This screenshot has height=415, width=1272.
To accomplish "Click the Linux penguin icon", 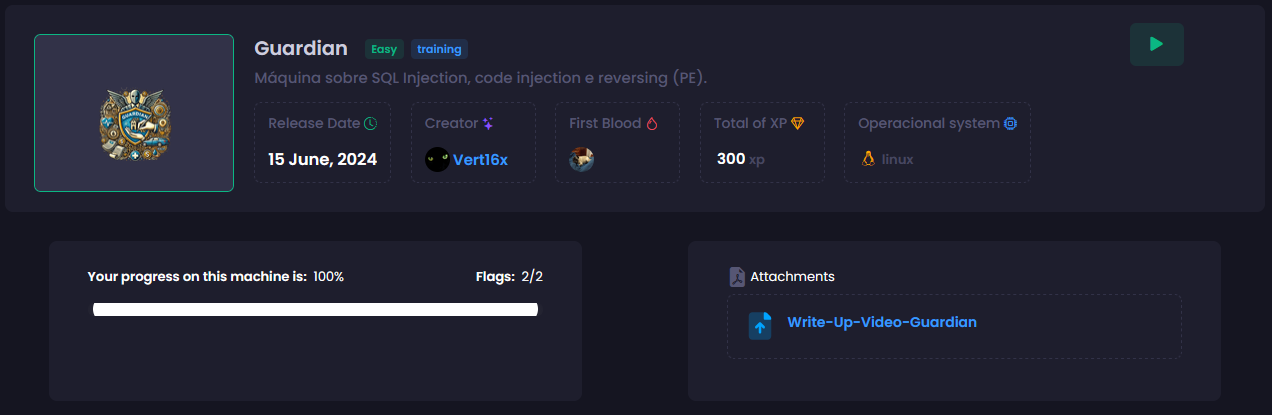I will (868, 159).
